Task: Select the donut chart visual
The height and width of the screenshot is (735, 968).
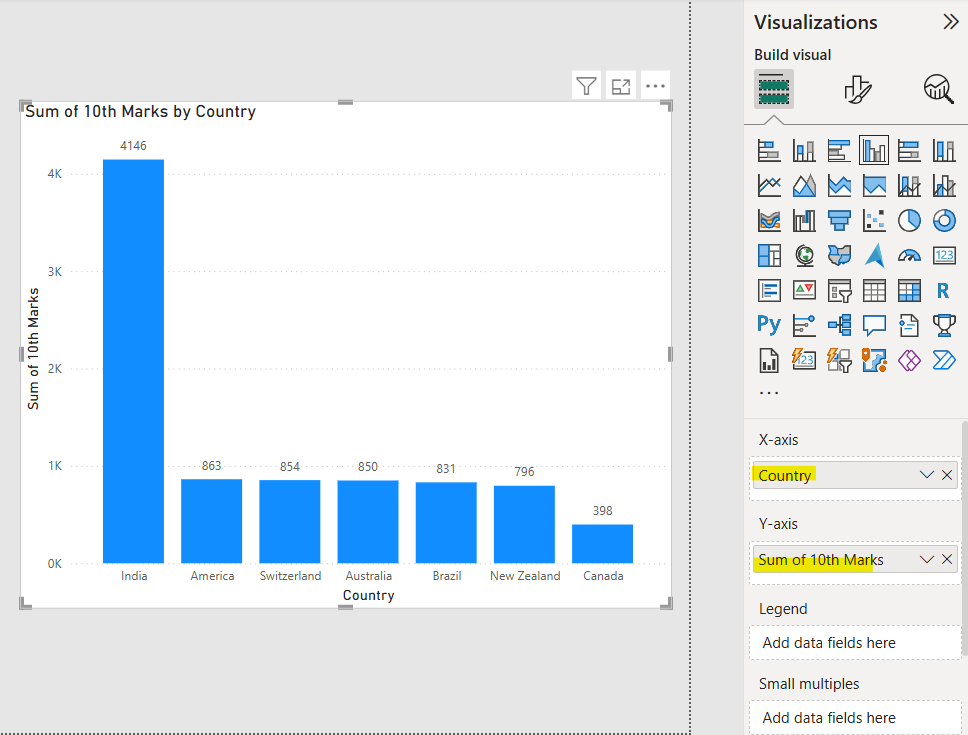Action: (x=944, y=220)
